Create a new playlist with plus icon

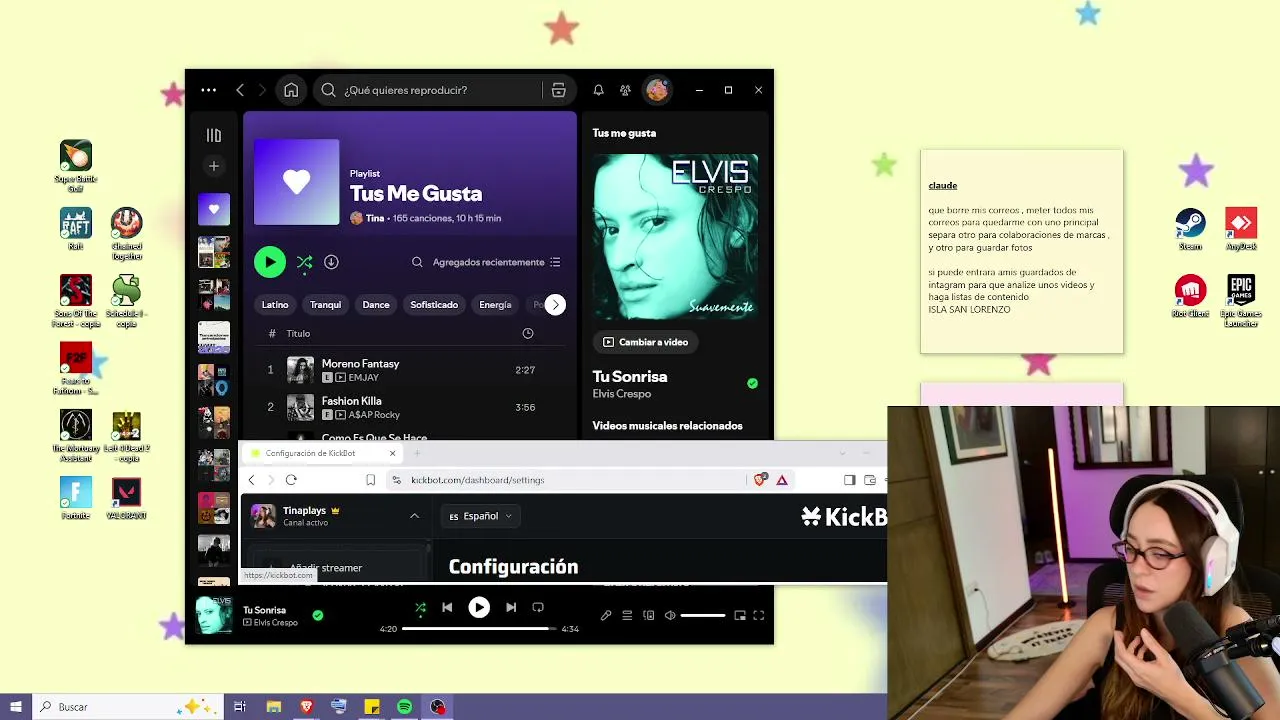click(x=214, y=166)
